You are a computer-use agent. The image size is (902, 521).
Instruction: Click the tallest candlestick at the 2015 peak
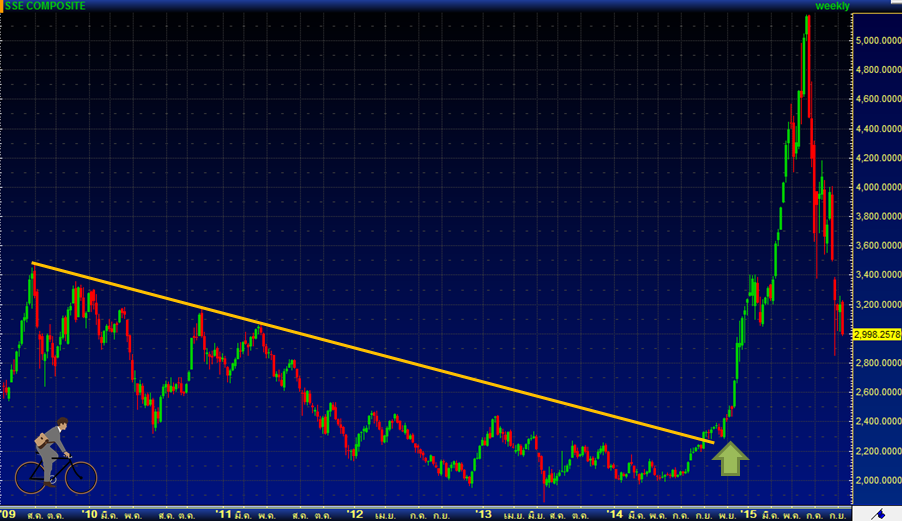[807, 60]
